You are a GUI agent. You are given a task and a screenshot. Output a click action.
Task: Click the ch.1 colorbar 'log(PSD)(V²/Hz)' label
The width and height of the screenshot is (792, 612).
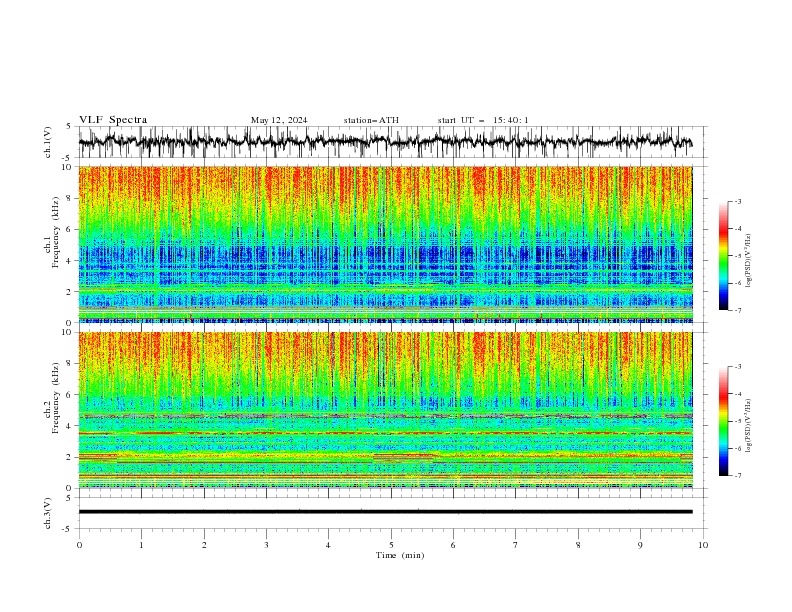748,261
